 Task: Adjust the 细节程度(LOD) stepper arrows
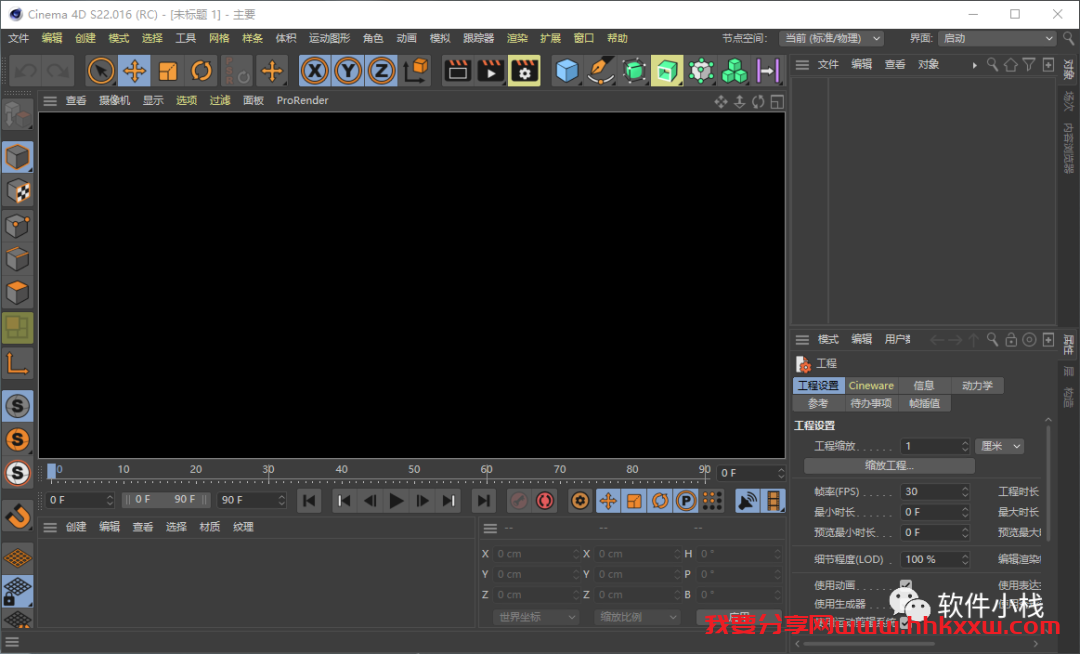coord(965,560)
